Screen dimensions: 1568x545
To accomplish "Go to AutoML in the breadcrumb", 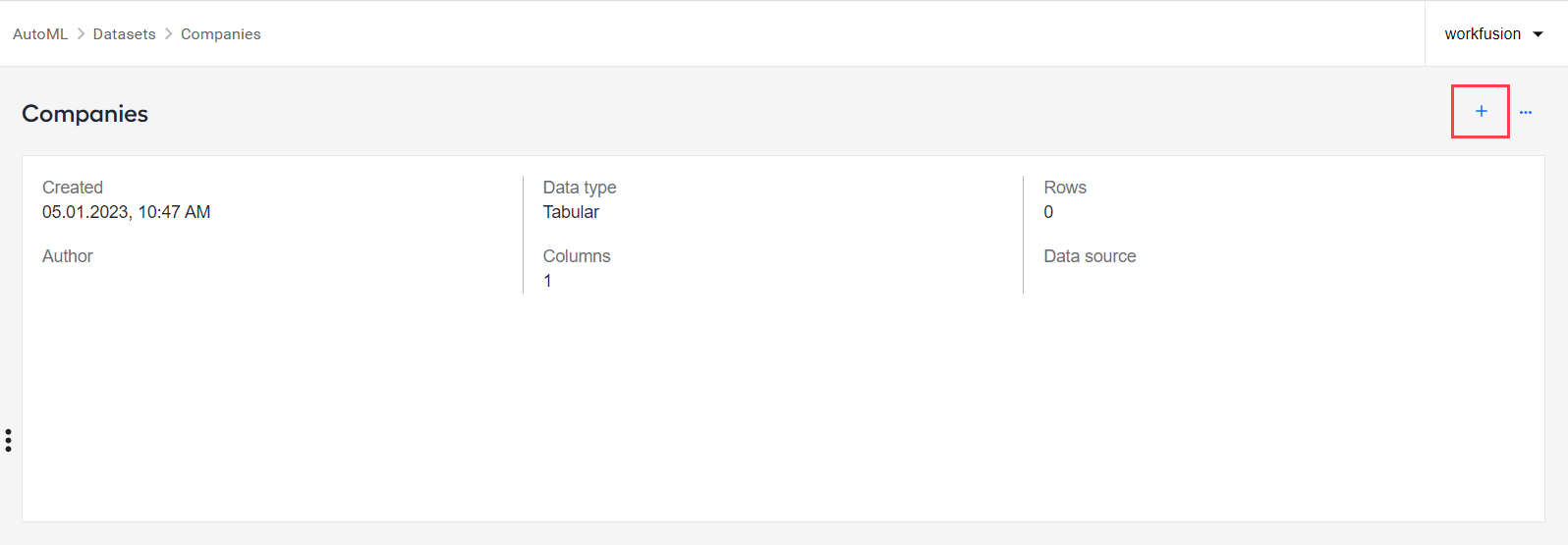I will [40, 34].
